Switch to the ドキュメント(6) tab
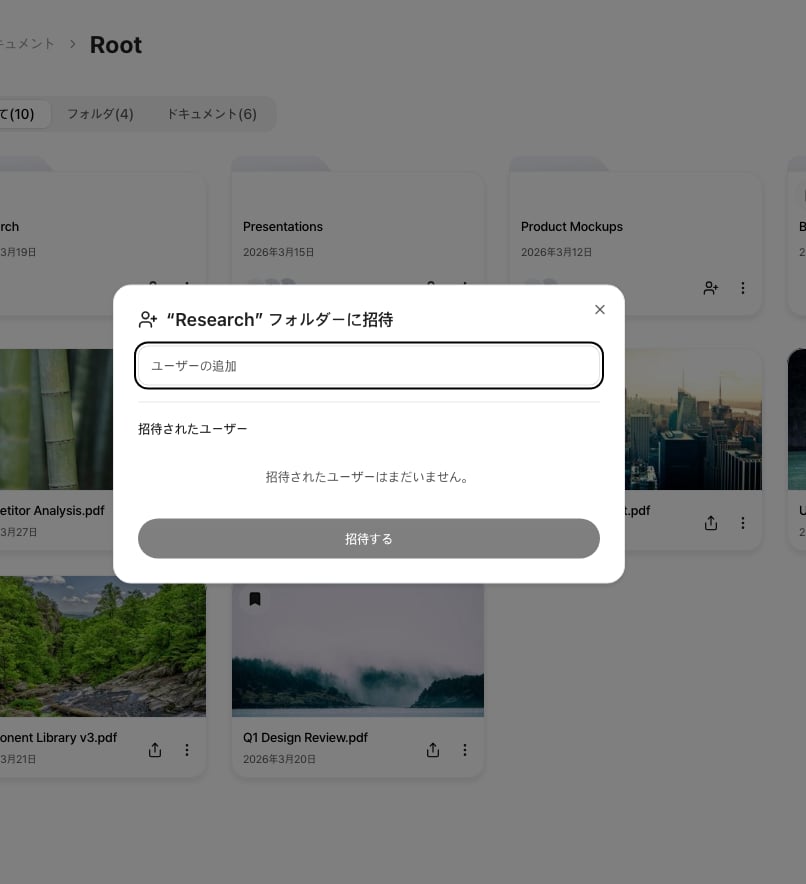 pyautogui.click(x=212, y=114)
